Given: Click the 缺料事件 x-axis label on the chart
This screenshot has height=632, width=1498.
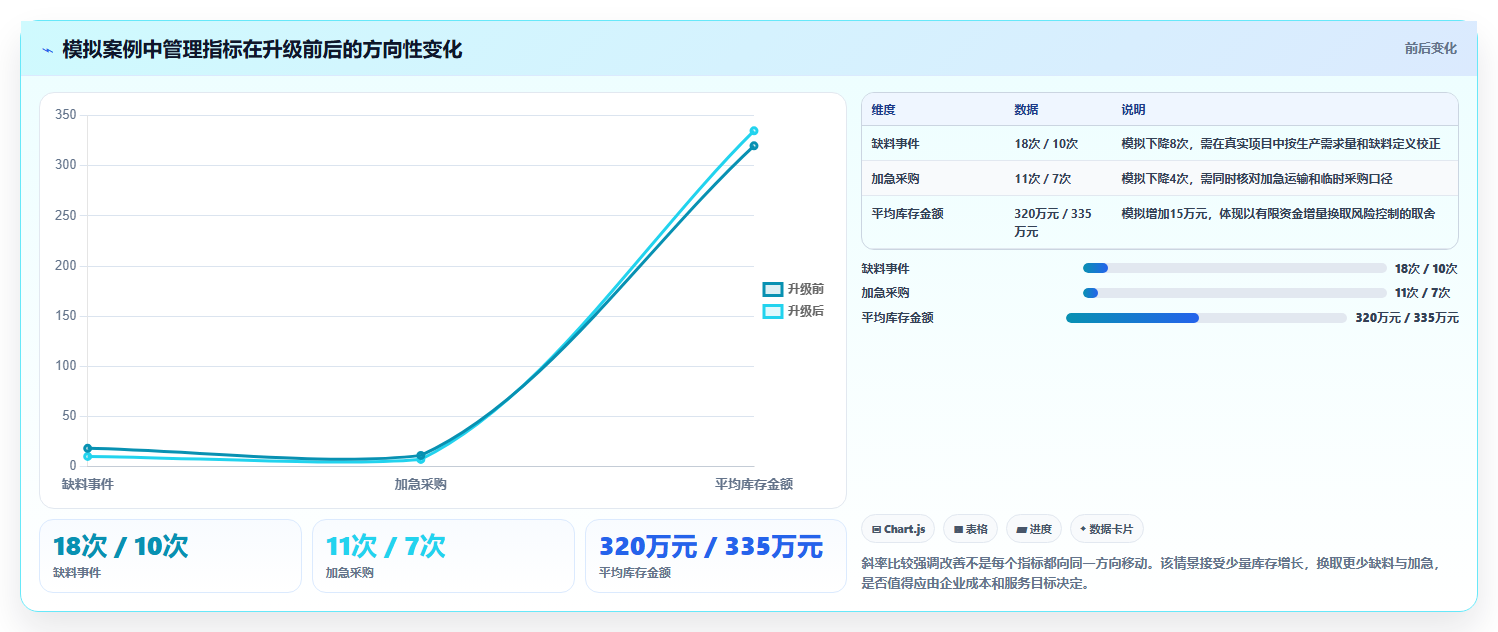Looking at the screenshot, I should click(88, 484).
